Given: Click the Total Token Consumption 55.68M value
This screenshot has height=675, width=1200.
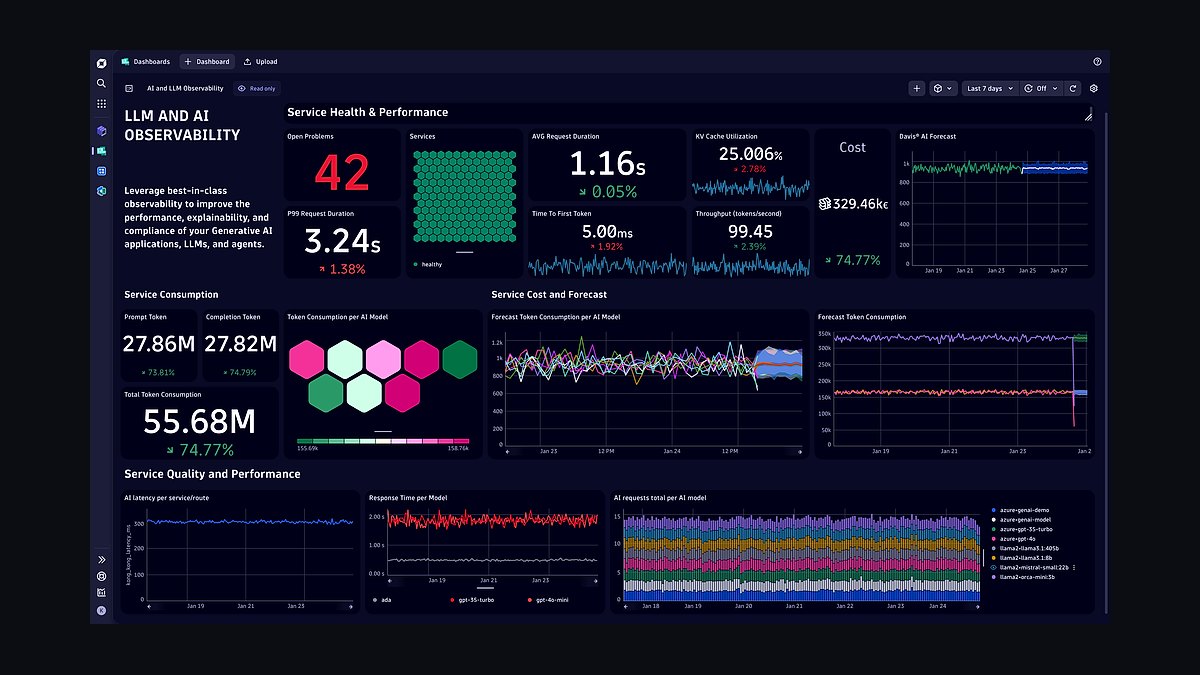Looking at the screenshot, I should 199,422.
